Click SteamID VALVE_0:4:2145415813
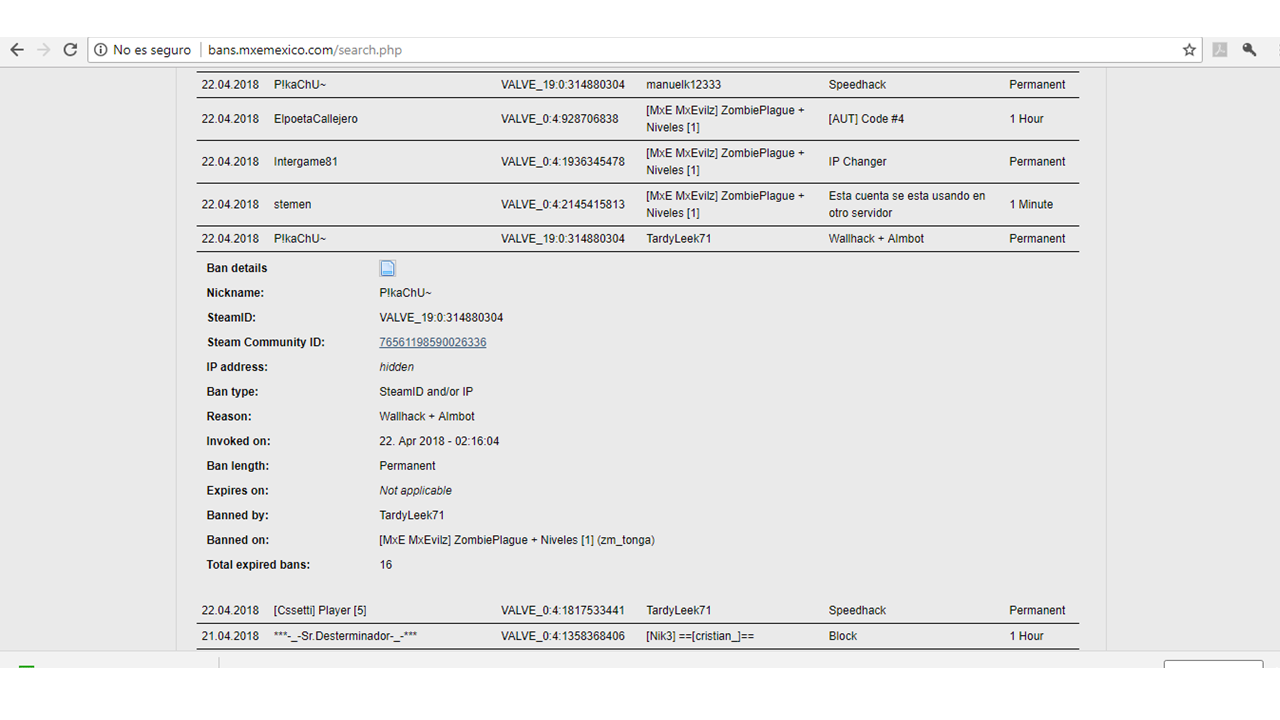1280x720 pixels. click(x=563, y=205)
